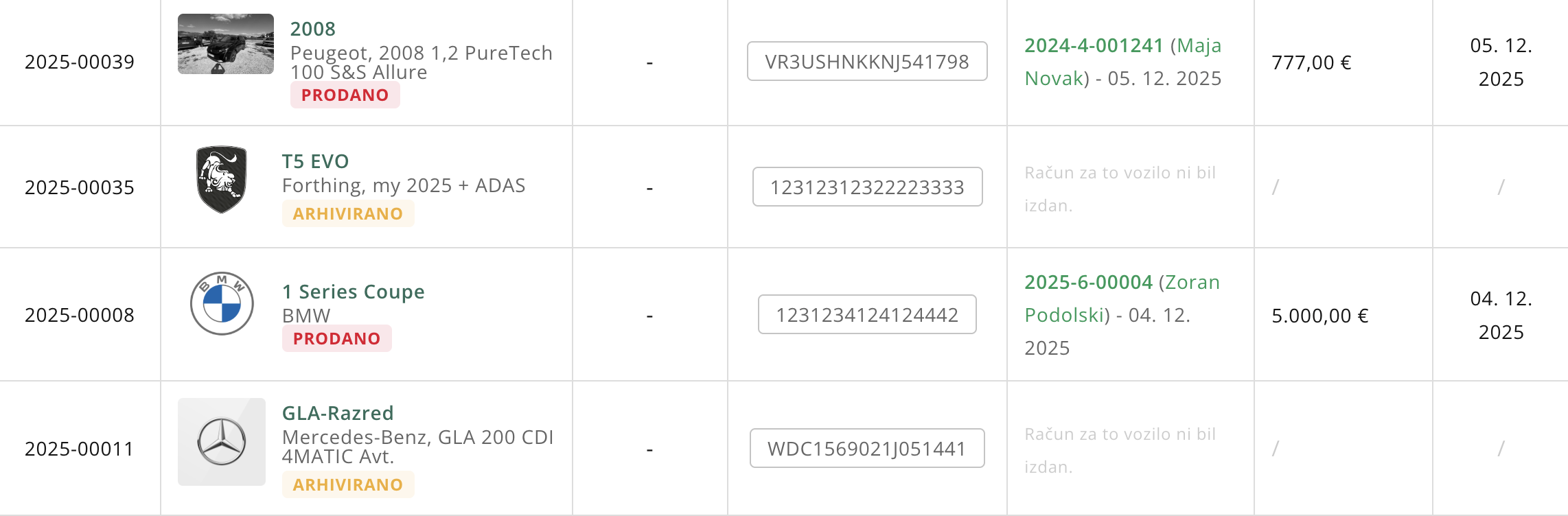This screenshot has height=516, width=1568.
Task: Click ARHIVIRANO badge under T5 EVO
Action: click(x=347, y=214)
